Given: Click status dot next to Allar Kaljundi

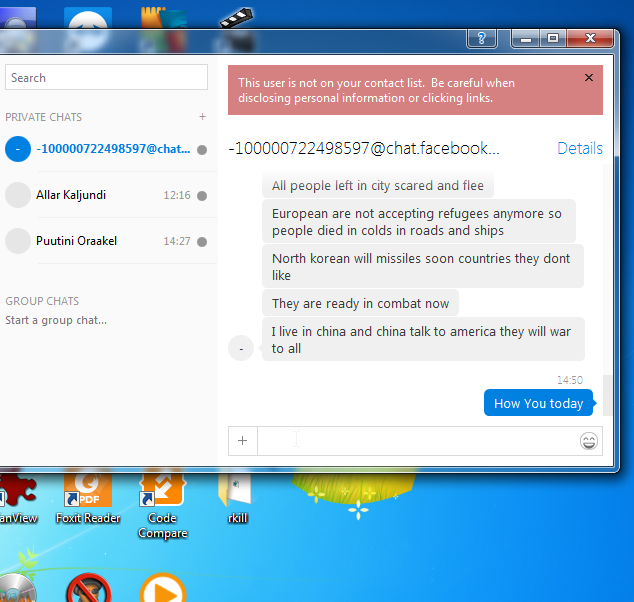Looking at the screenshot, I should tap(202, 196).
